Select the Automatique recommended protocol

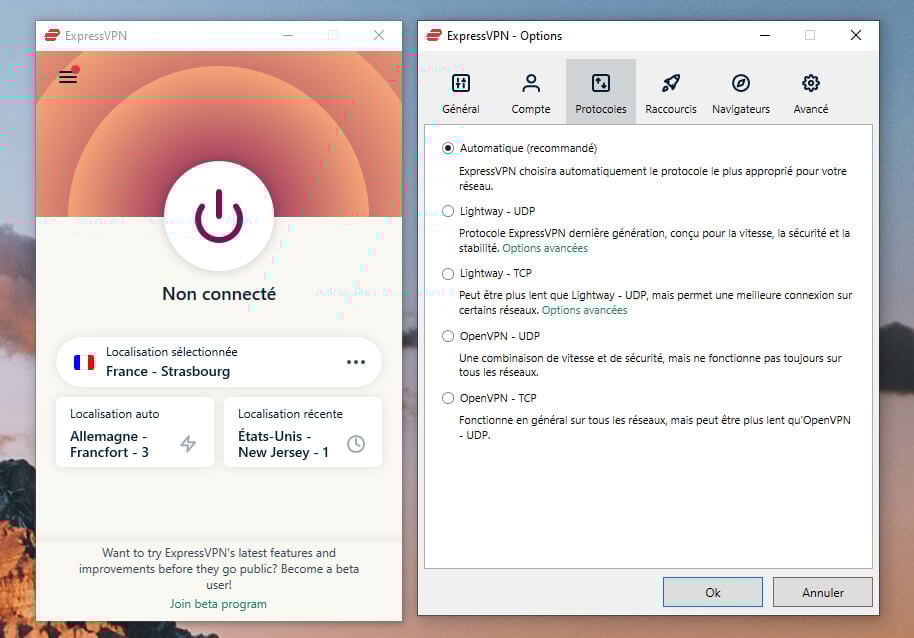[x=447, y=148]
